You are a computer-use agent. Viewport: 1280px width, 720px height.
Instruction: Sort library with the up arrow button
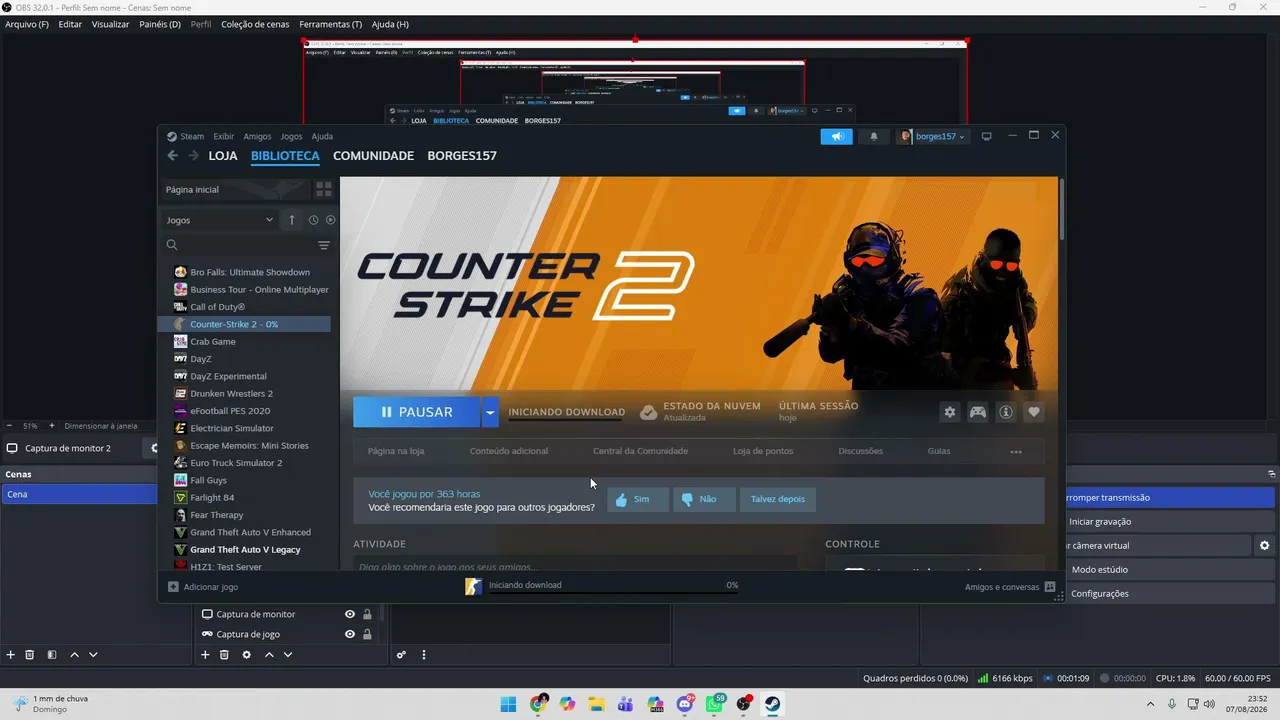292,220
